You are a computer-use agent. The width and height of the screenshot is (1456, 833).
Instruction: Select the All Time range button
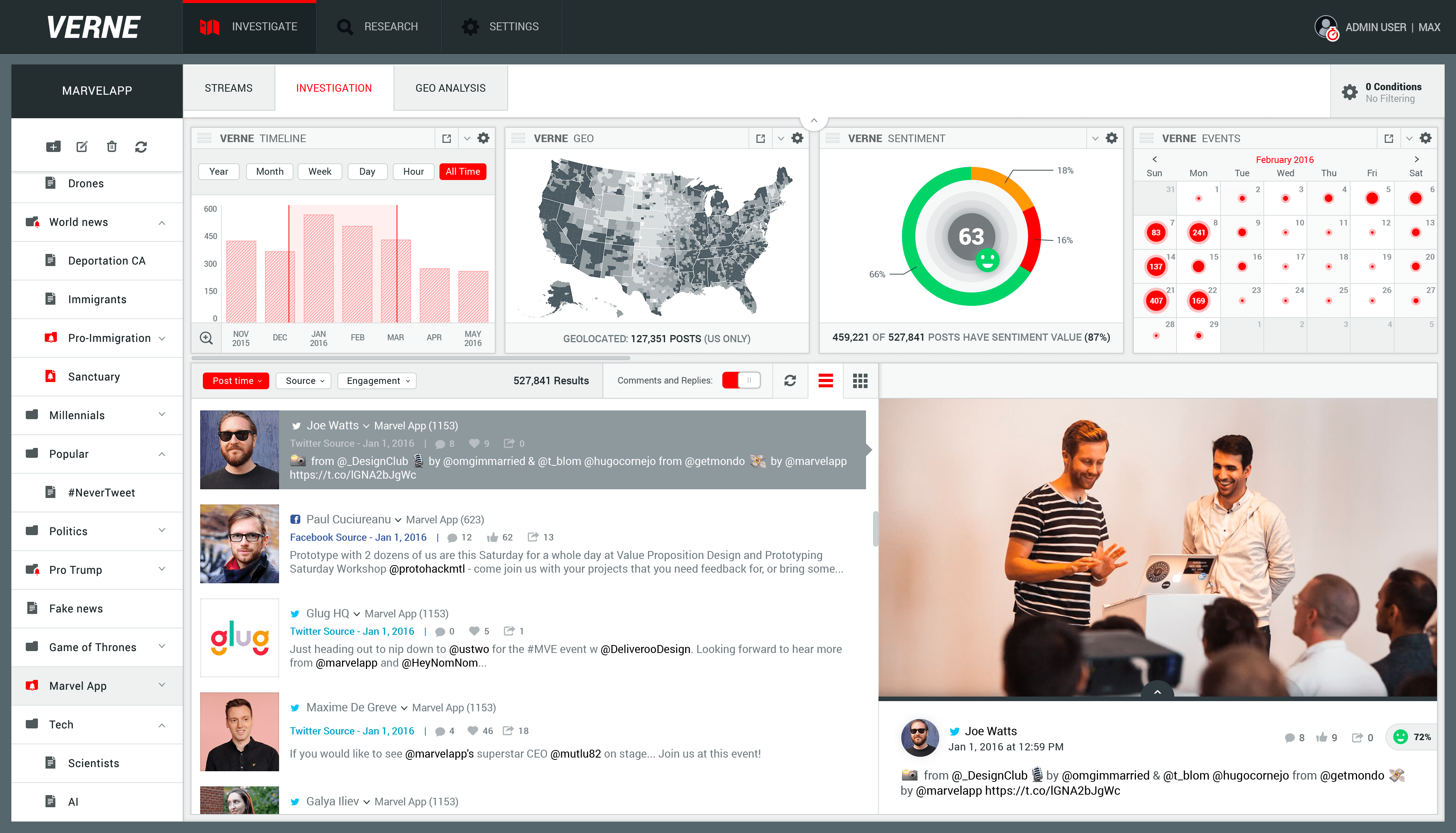tap(463, 172)
